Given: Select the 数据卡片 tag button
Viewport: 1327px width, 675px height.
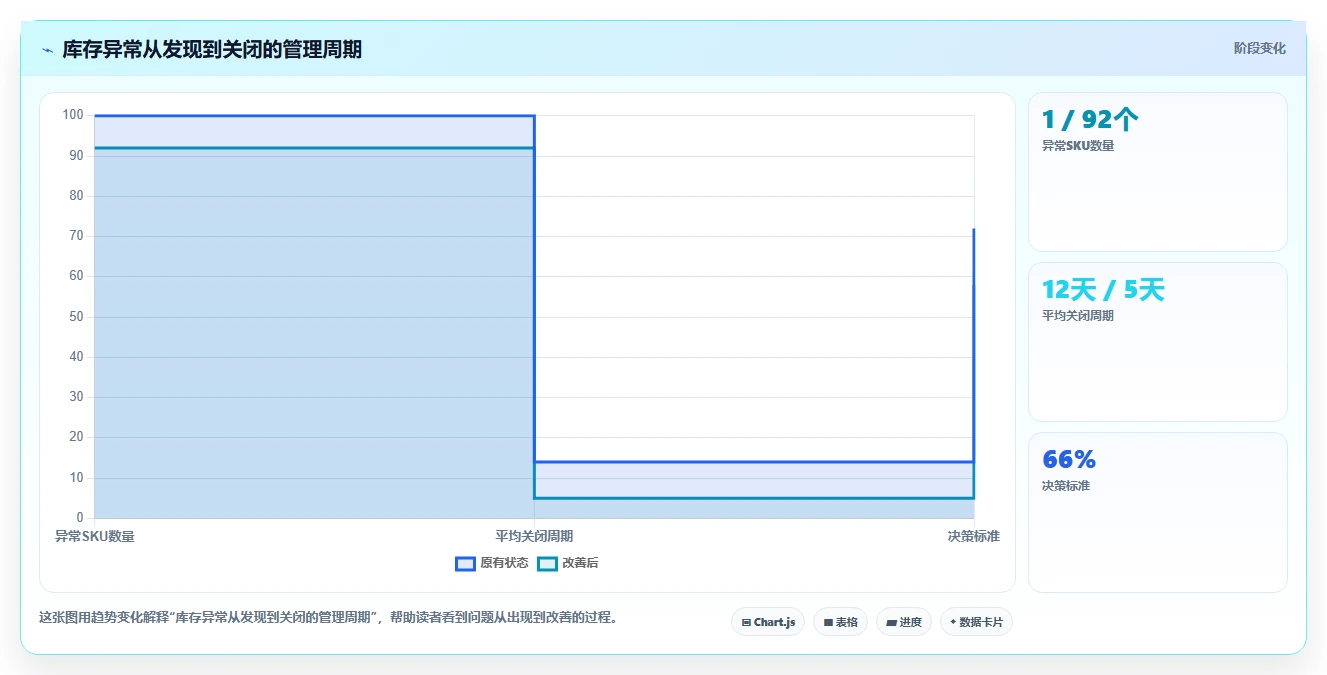Looking at the screenshot, I should [x=976, y=622].
